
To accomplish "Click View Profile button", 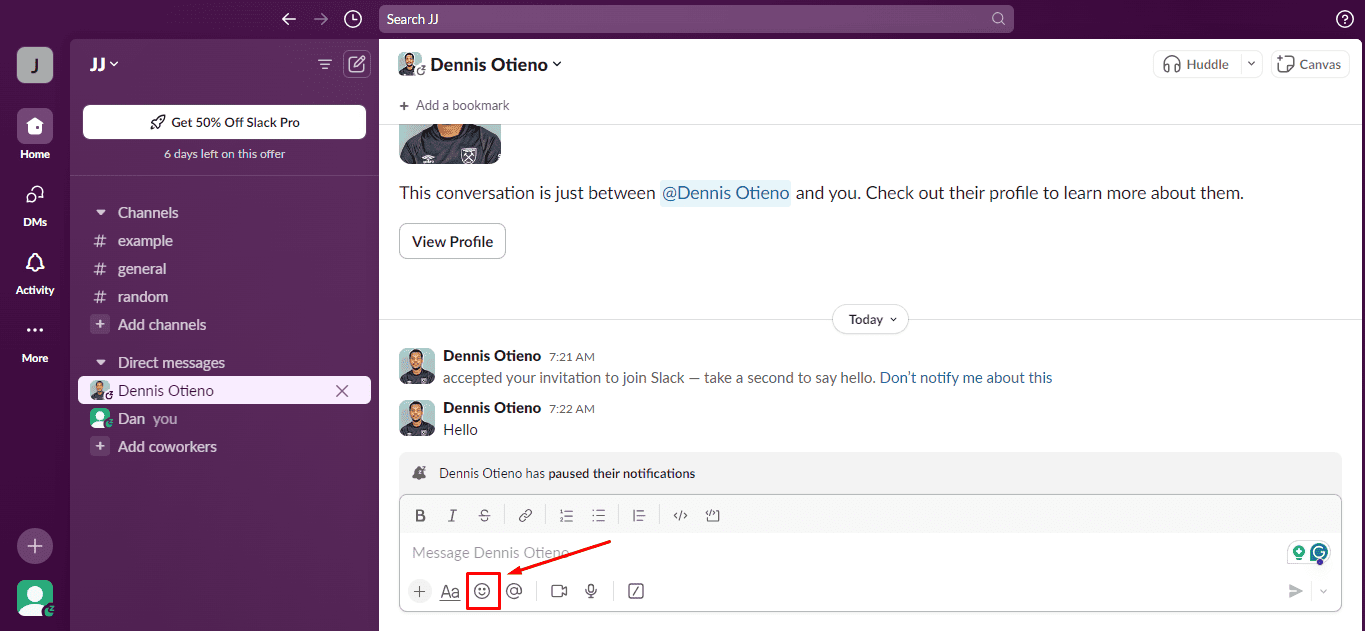I will coord(452,241).
